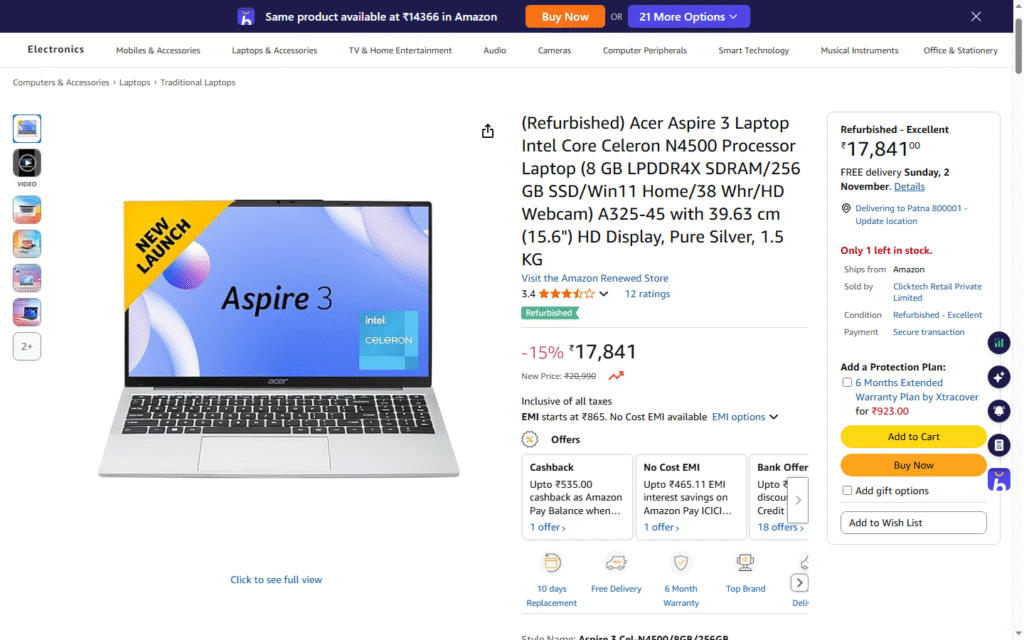Dismiss the price comparison banner with X

[x=976, y=16]
